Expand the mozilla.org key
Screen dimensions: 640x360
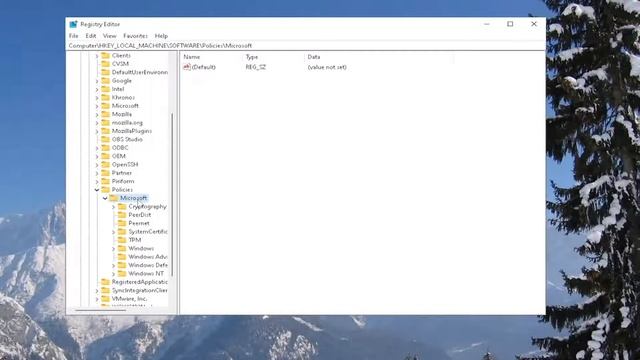click(x=97, y=122)
